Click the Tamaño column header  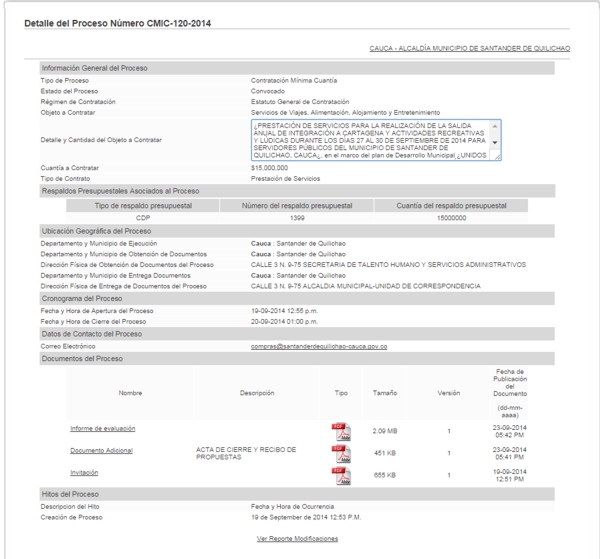(x=385, y=393)
